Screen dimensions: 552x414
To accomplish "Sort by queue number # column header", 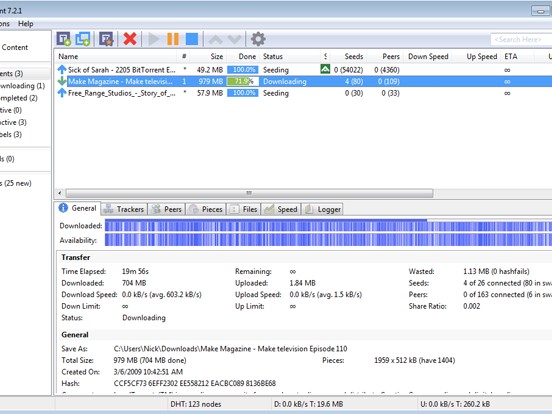I will coord(184,56).
